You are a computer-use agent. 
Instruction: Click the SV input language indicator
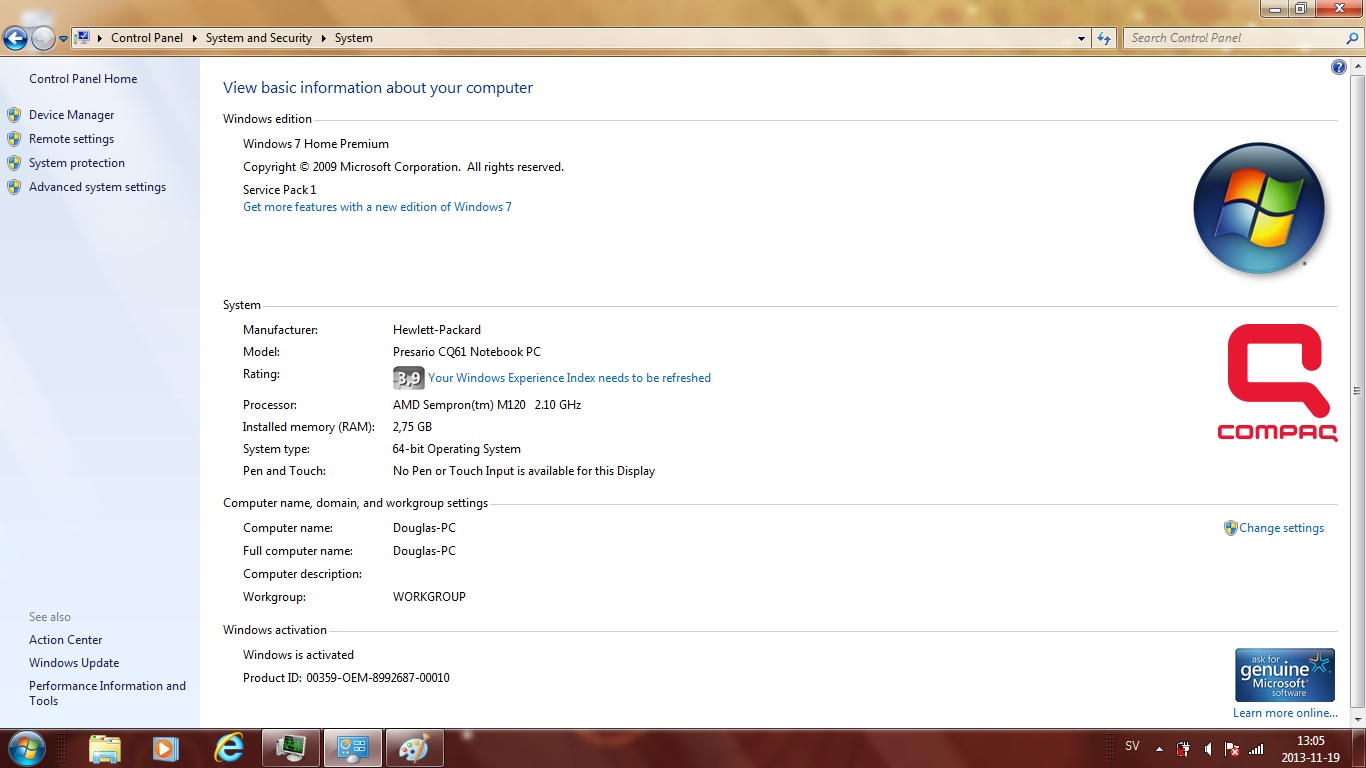click(x=1132, y=746)
